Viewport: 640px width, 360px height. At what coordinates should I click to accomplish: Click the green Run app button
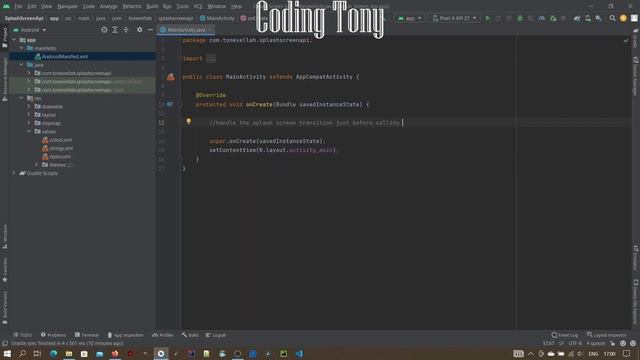pos(488,18)
